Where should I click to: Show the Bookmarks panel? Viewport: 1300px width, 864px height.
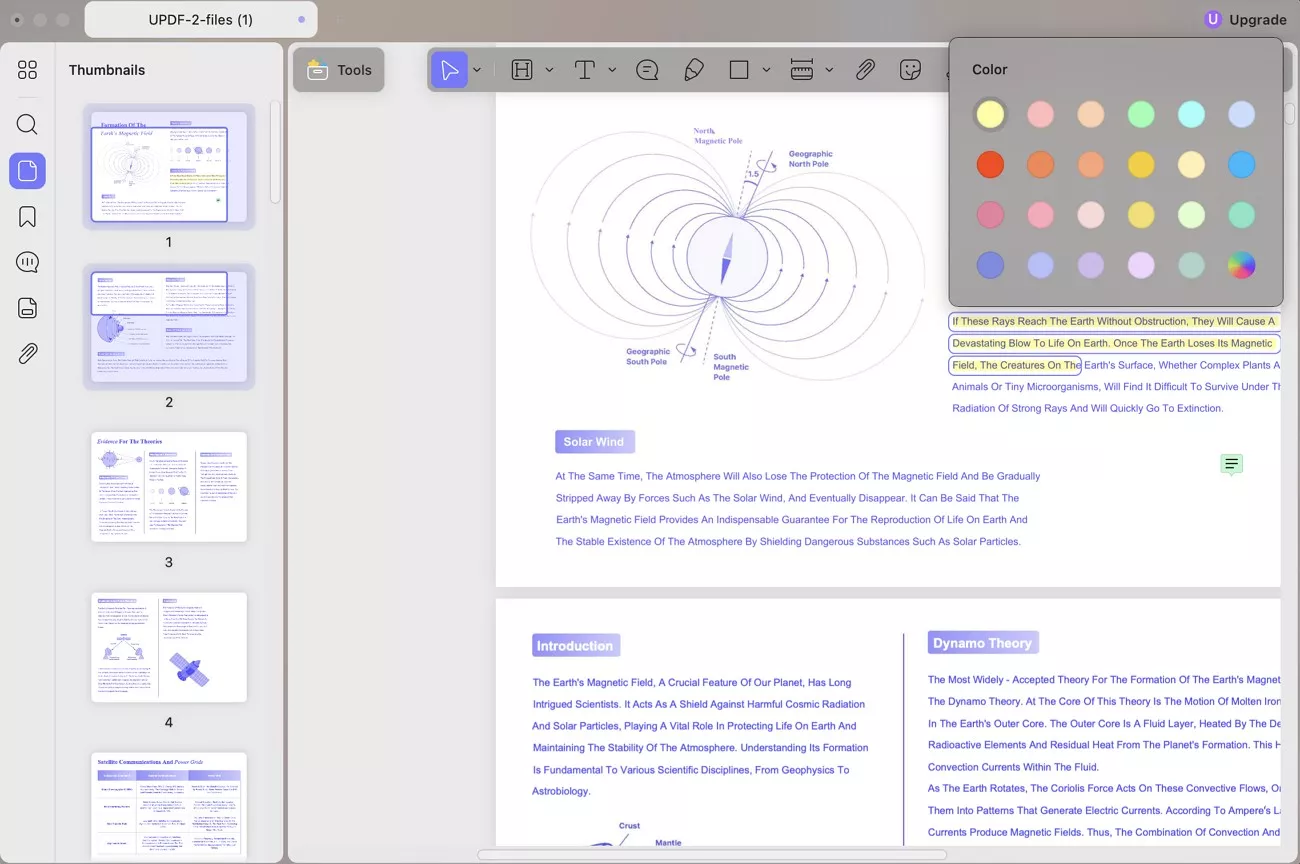click(x=27, y=216)
